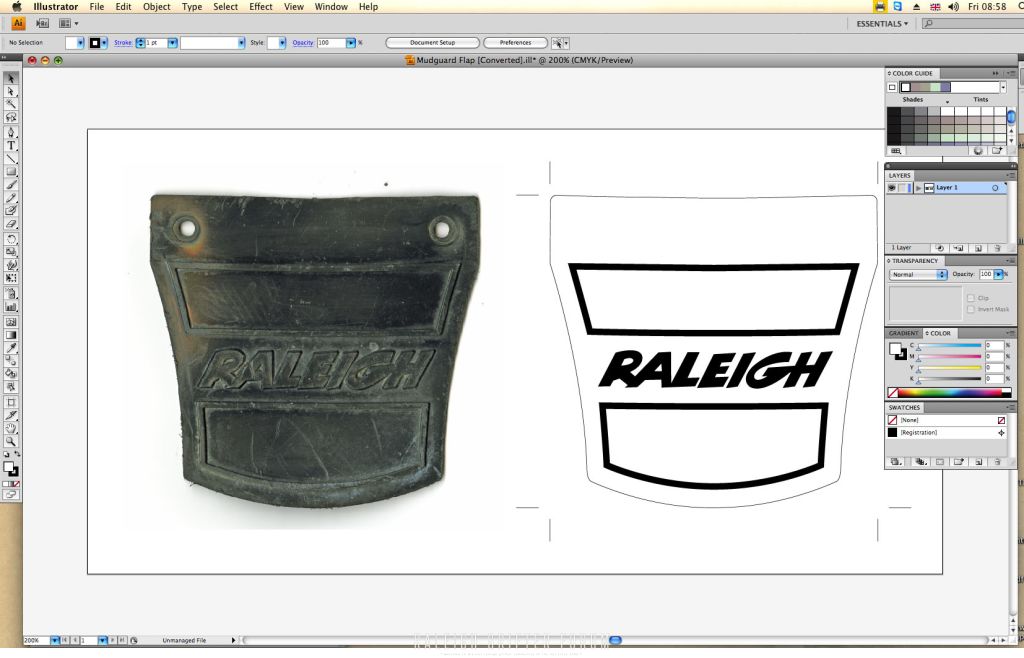Image resolution: width=1024 pixels, height=658 pixels.
Task: Select the Magic Wand tool
Action: [10, 104]
